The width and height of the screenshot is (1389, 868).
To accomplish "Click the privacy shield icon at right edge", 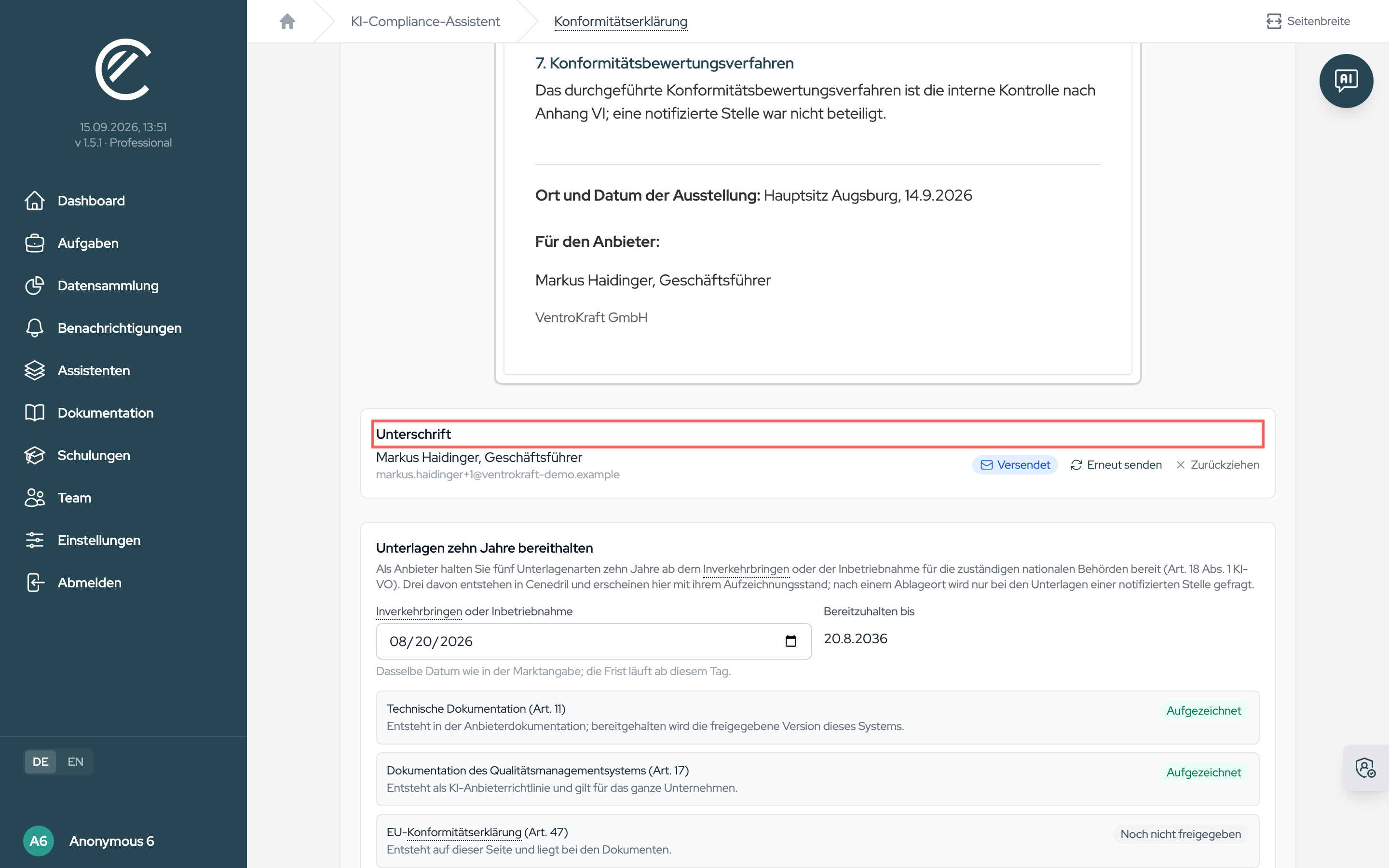I will pos(1365,768).
